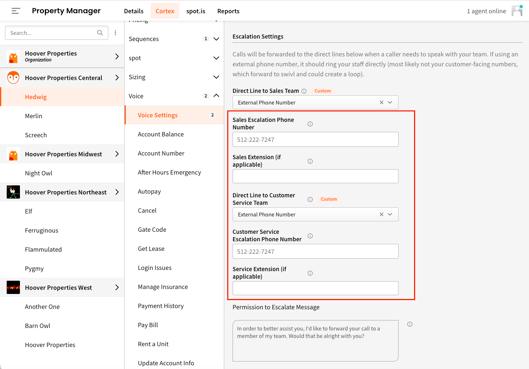
Task: Click the Sales Extension input field
Action: 315,176
